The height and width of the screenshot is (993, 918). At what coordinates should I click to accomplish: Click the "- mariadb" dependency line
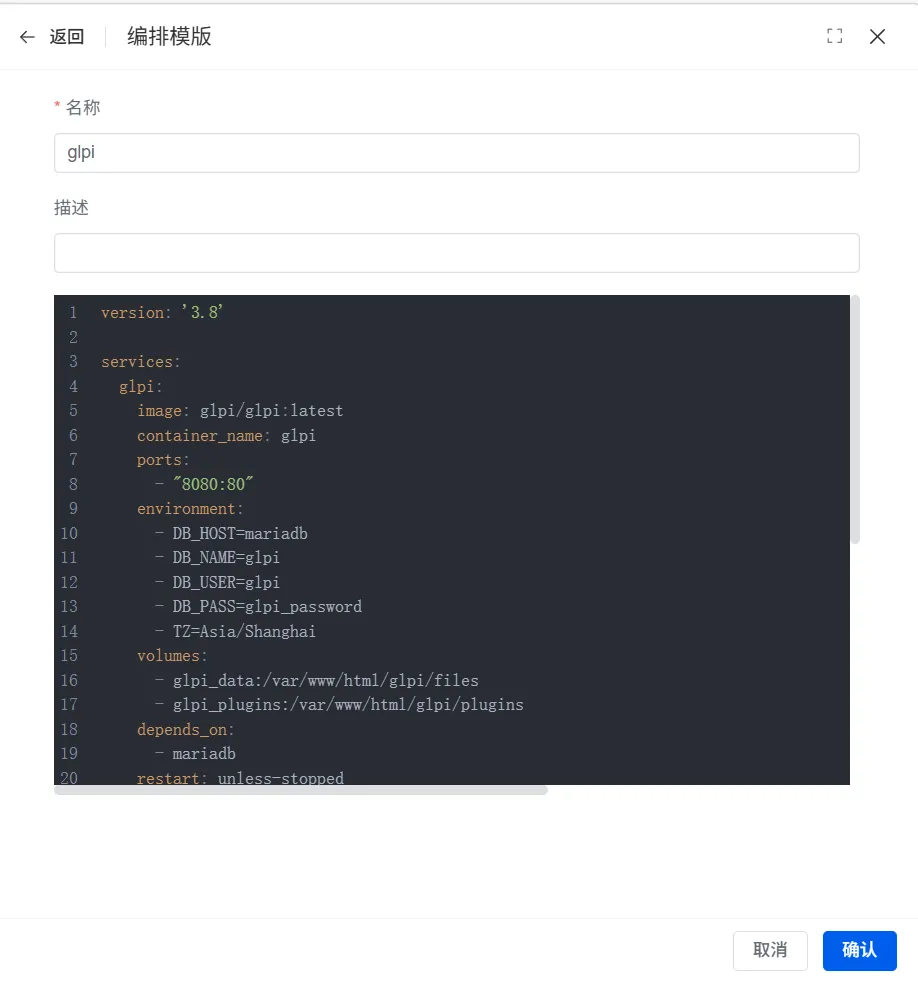point(195,754)
